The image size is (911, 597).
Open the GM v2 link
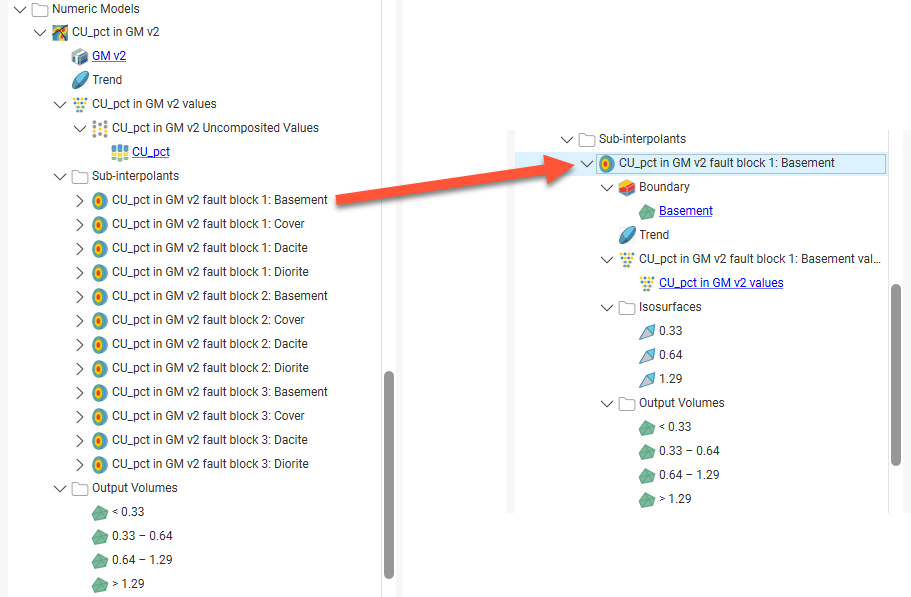coord(109,56)
